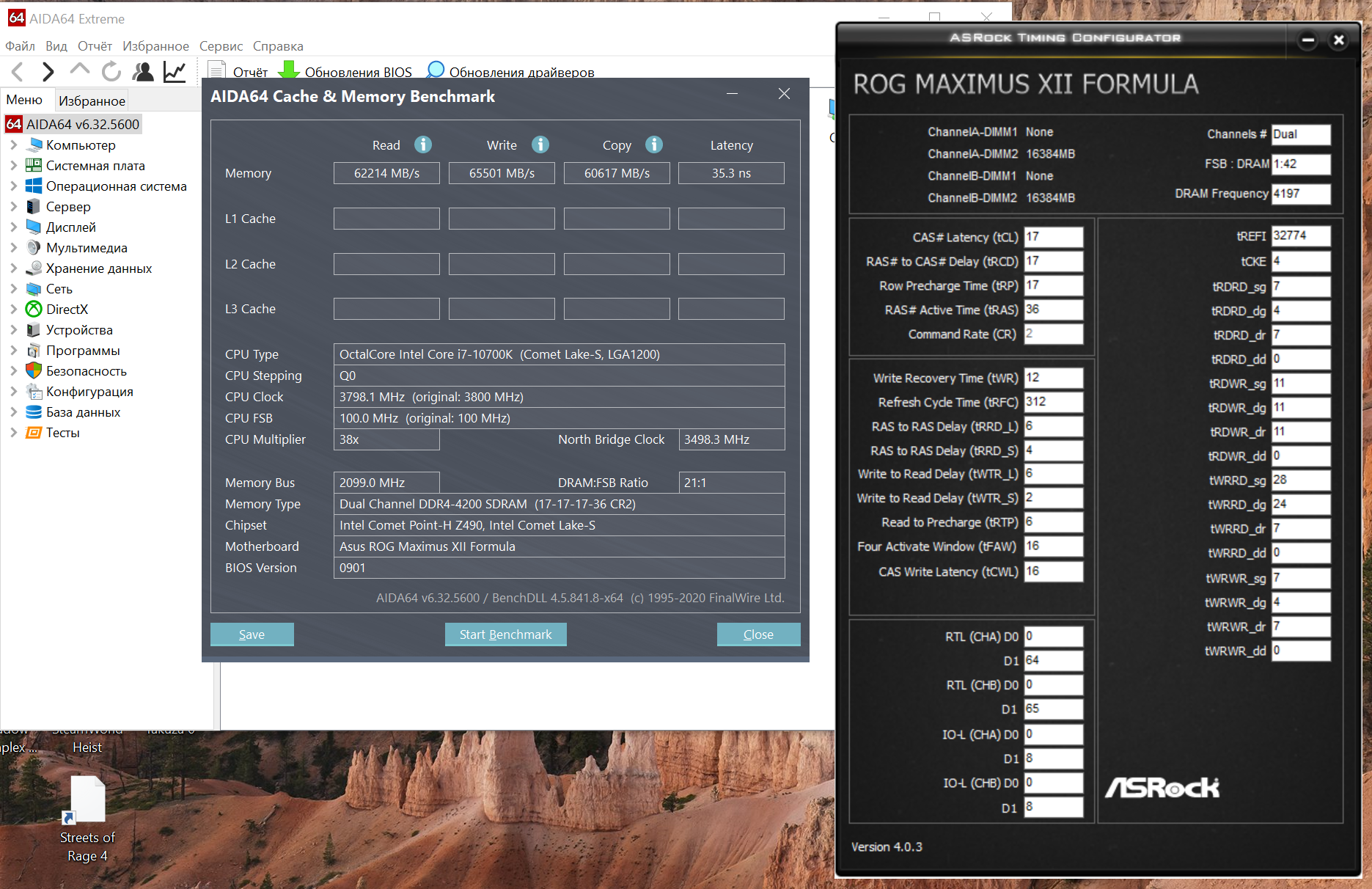Click the tREFI value field
The height and width of the screenshot is (889, 1372).
point(1301,235)
